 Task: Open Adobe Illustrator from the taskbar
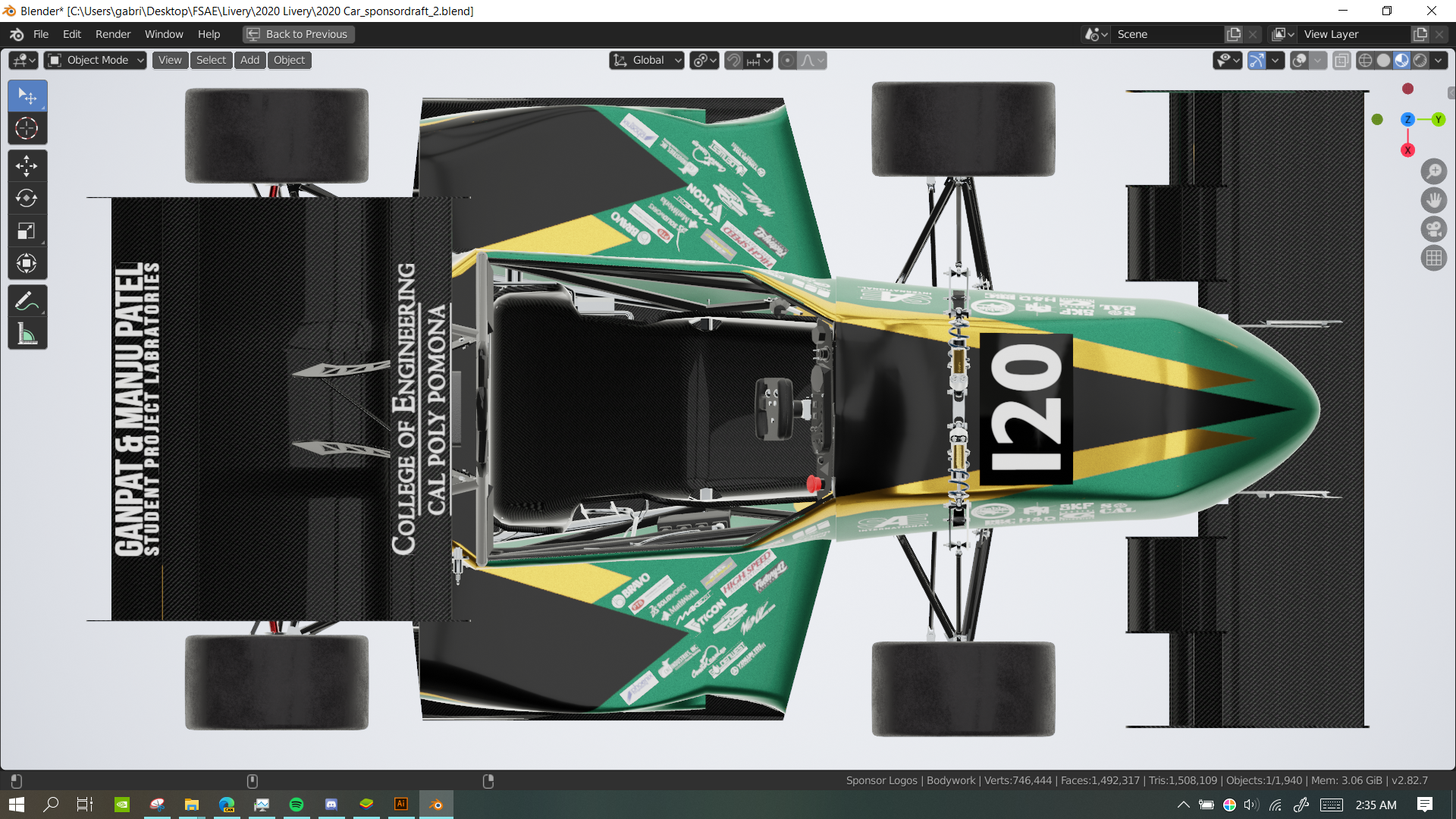(401, 805)
